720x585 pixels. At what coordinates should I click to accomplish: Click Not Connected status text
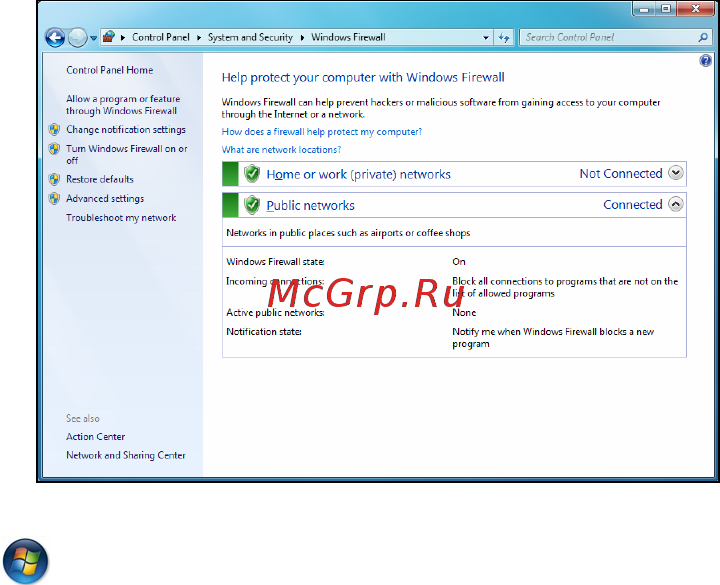[621, 174]
